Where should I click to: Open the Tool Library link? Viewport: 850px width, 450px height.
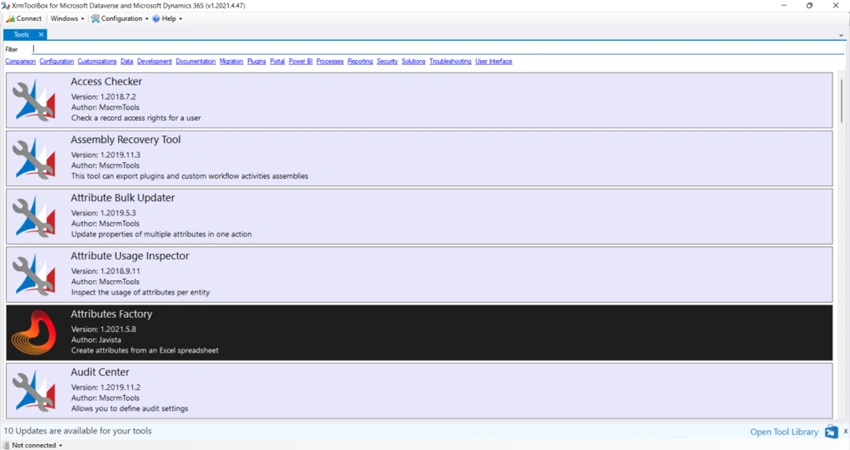(784, 432)
